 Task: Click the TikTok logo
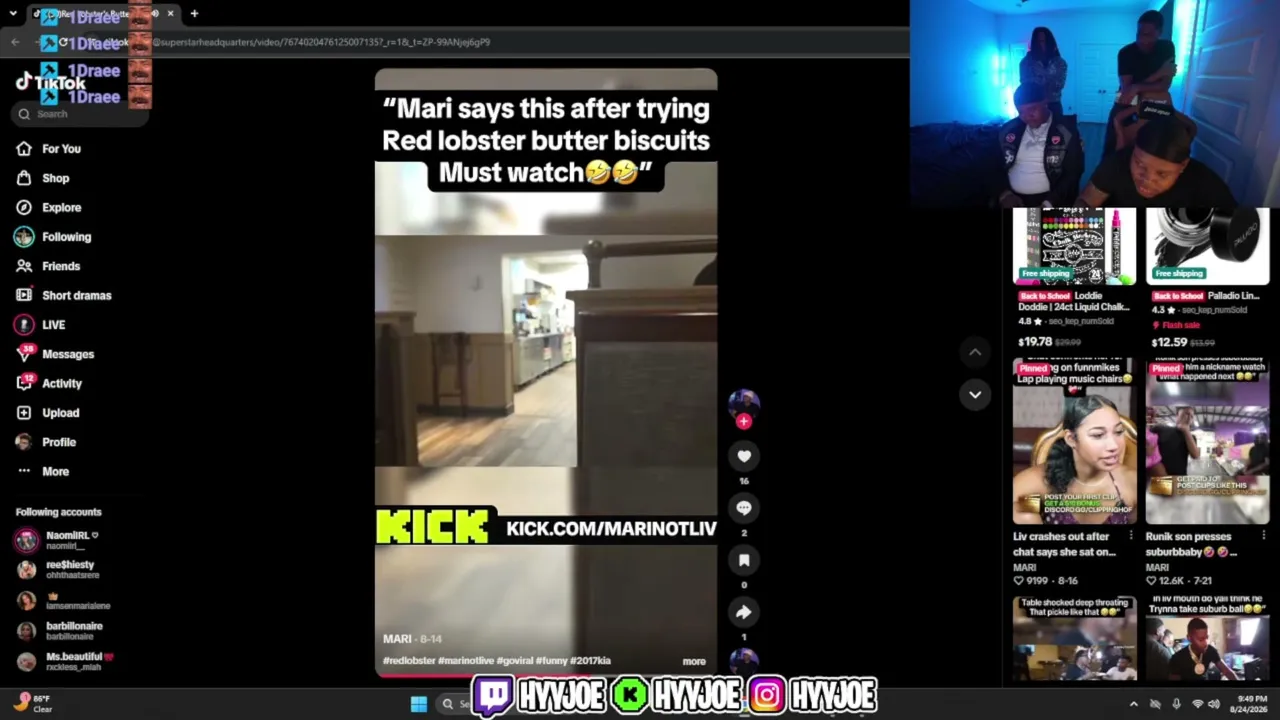point(50,83)
